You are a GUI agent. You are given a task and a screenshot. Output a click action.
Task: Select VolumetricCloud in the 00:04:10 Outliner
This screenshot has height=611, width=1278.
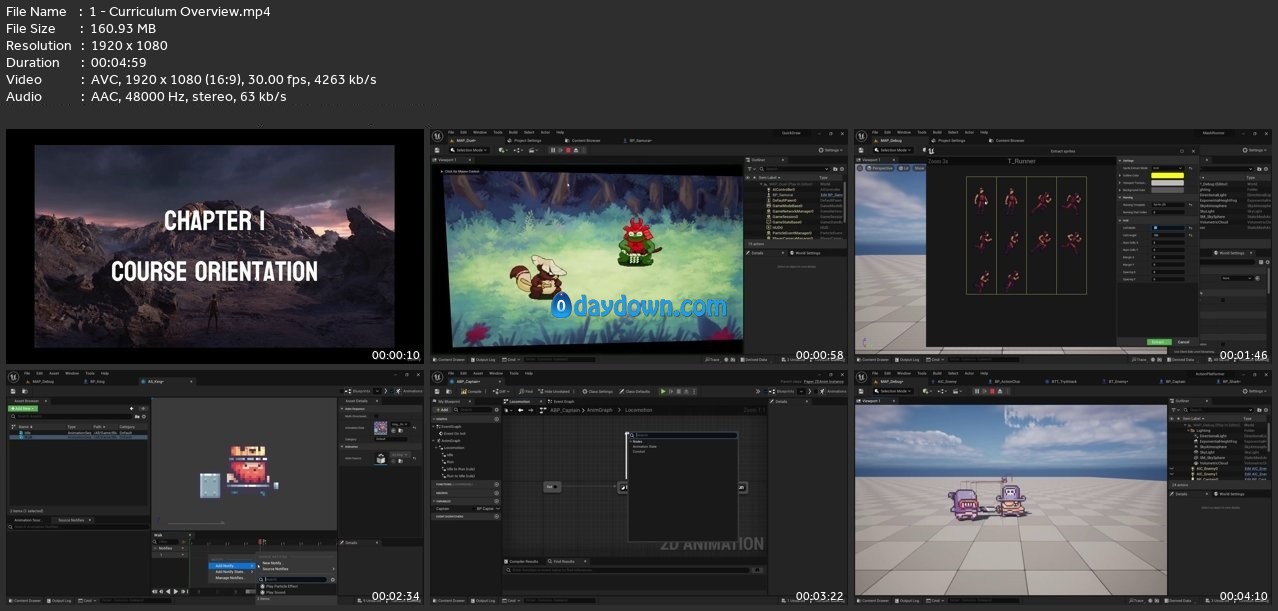1213,462
